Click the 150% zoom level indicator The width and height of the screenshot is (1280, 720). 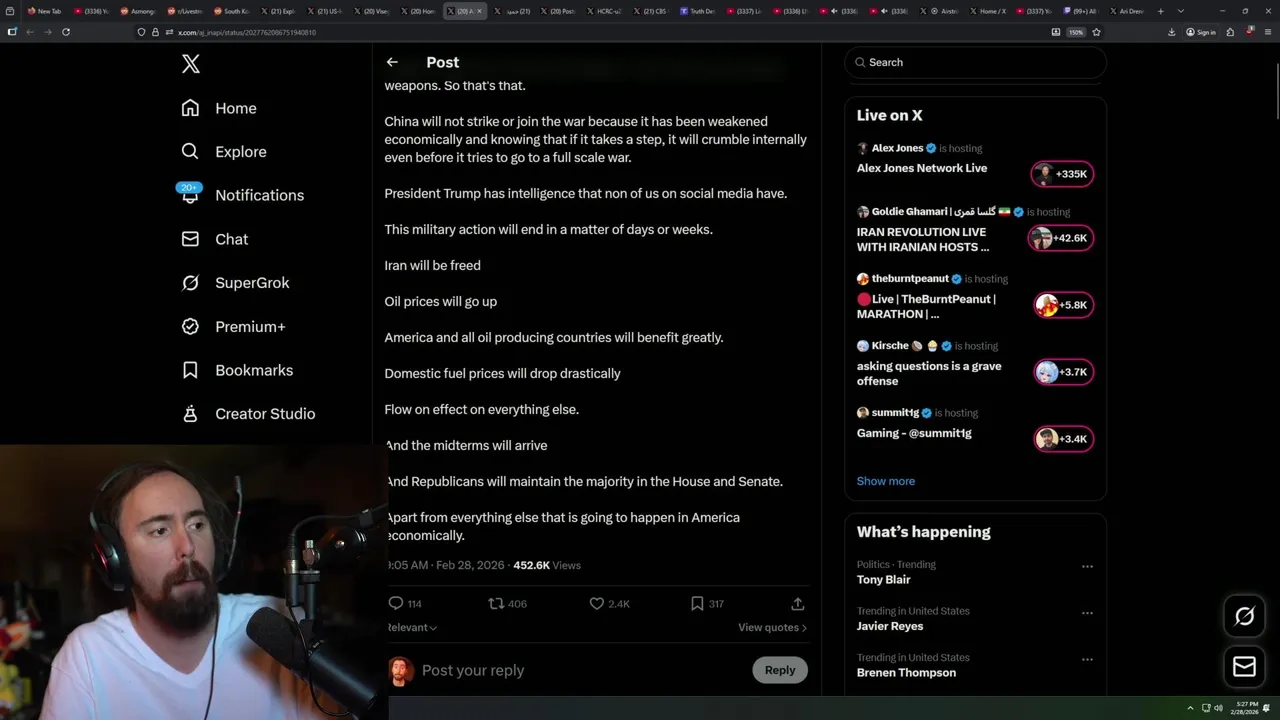pyautogui.click(x=1076, y=32)
